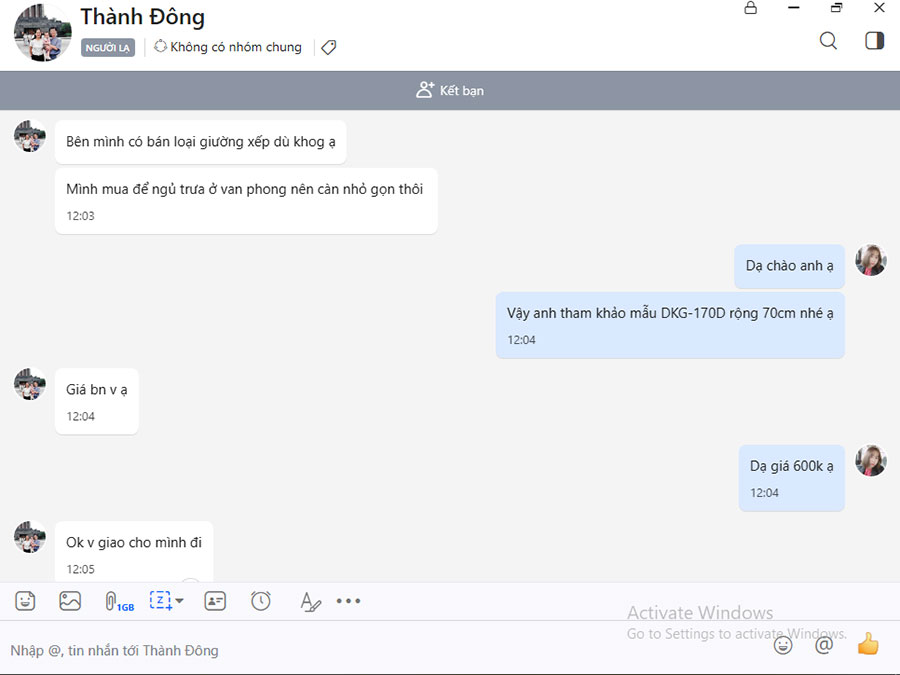Open the text formatting tool
This screenshot has height=675, width=900.
click(x=310, y=601)
